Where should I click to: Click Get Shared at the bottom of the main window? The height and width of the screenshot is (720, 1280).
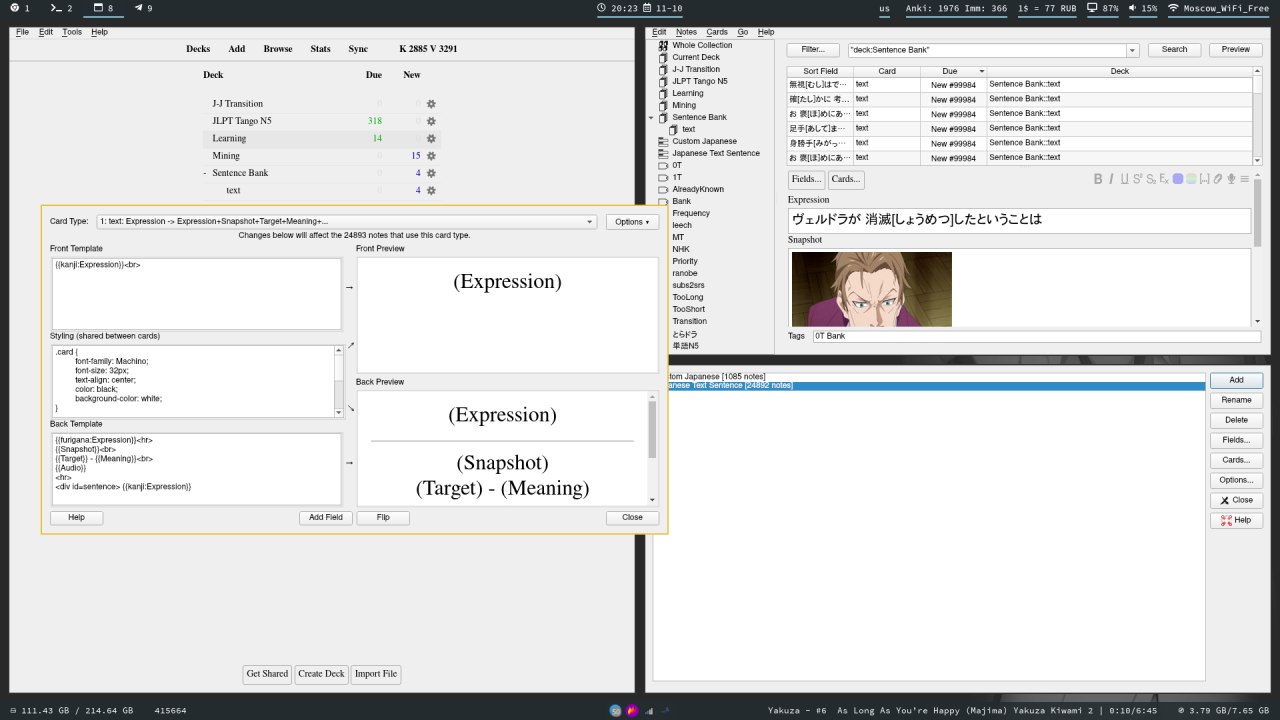click(267, 674)
